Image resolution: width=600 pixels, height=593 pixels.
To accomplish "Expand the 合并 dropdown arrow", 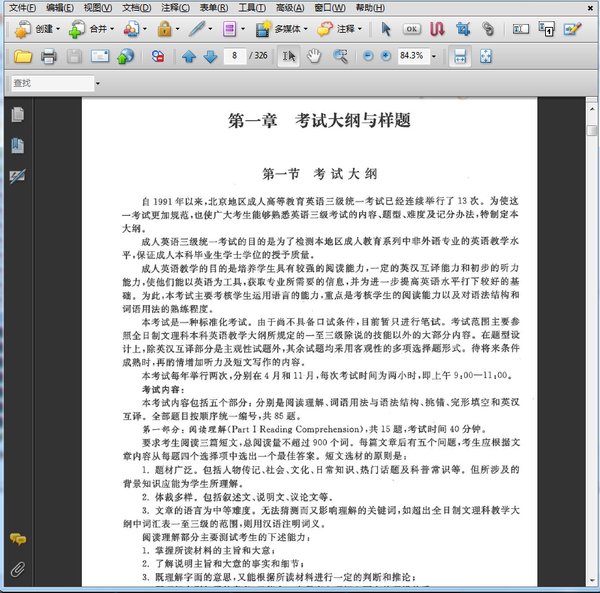I will pos(112,29).
